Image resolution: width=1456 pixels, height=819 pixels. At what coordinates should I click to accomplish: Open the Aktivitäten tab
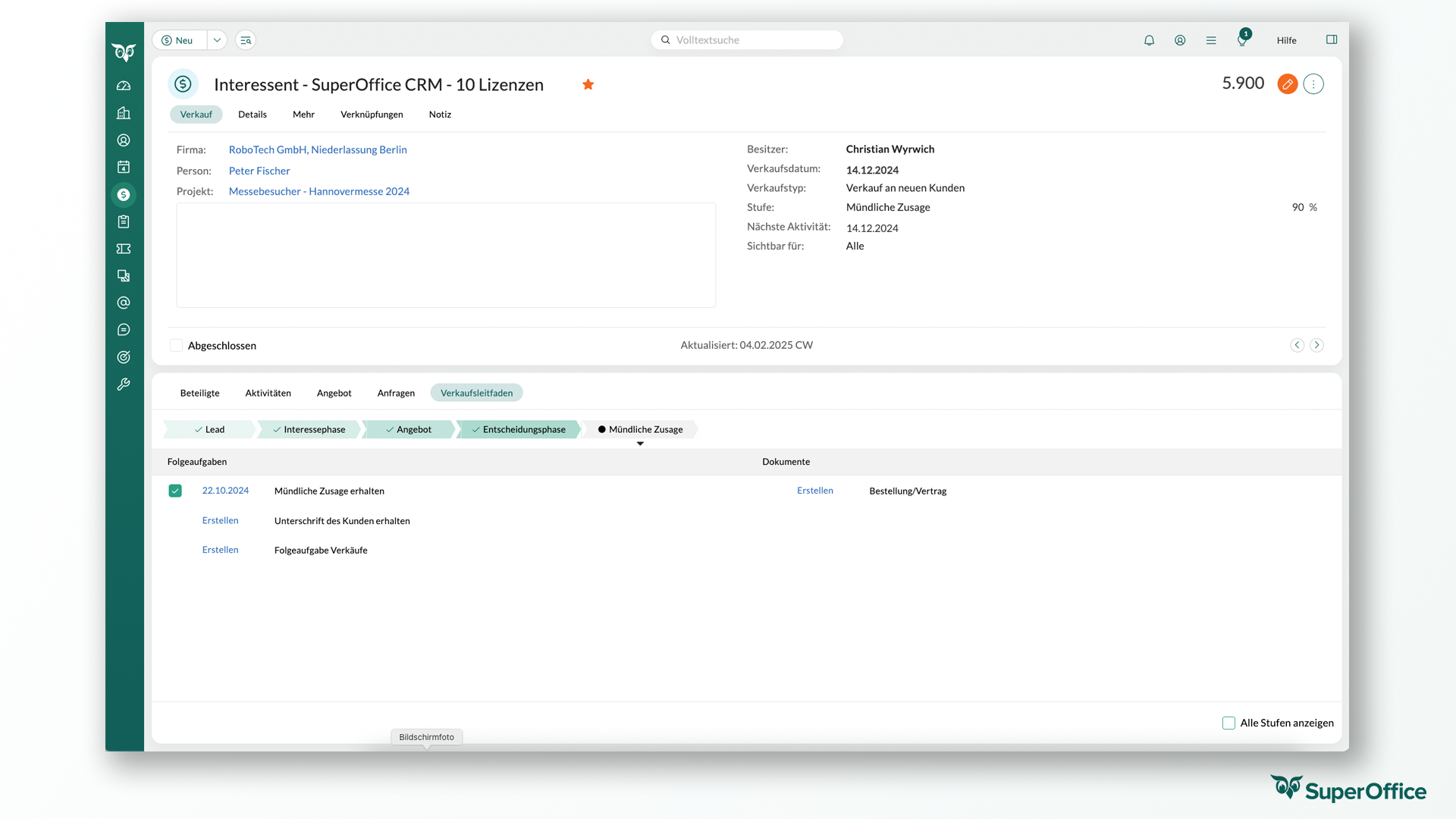click(268, 393)
